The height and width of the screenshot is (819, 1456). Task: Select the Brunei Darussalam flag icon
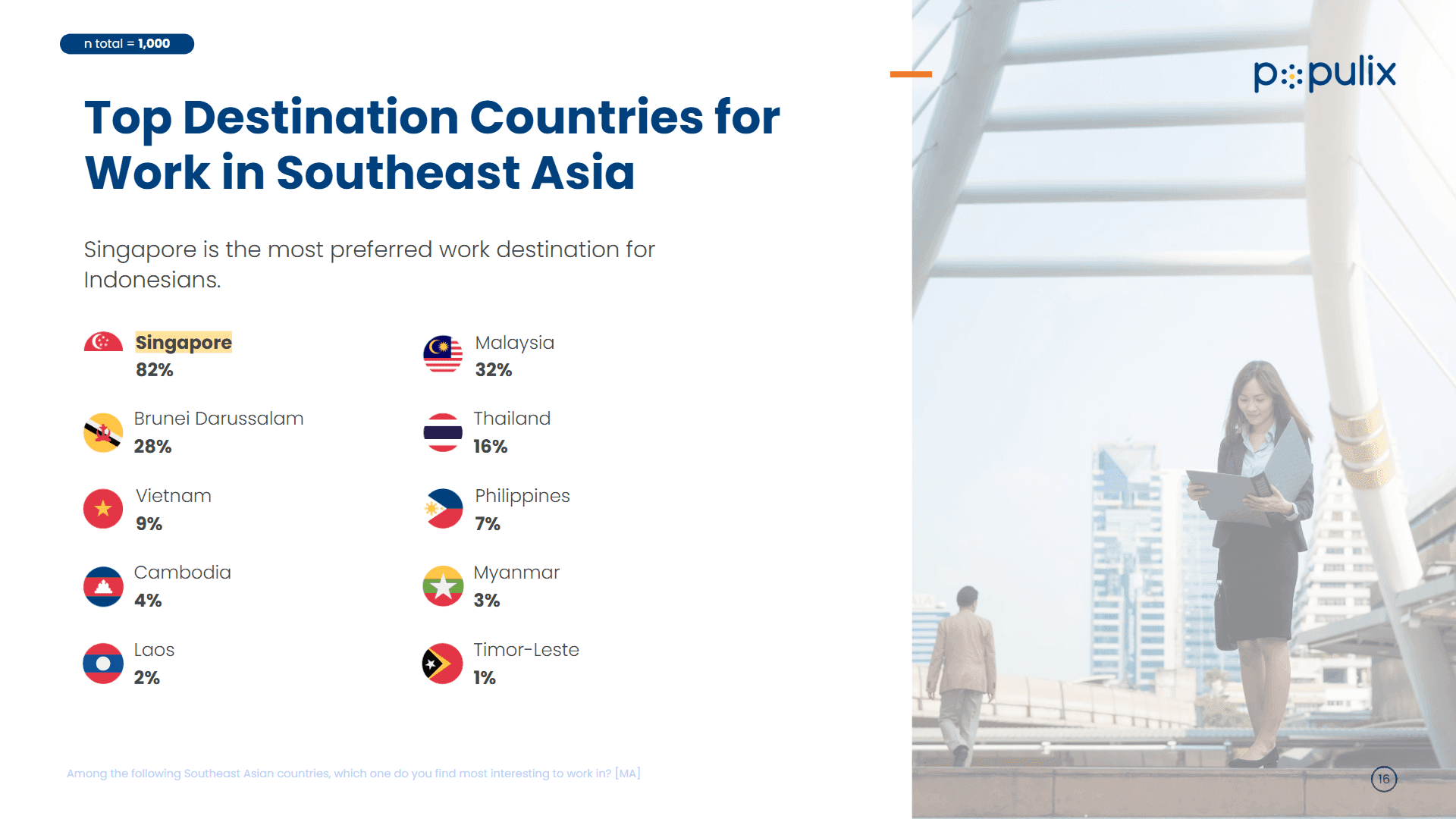103,432
